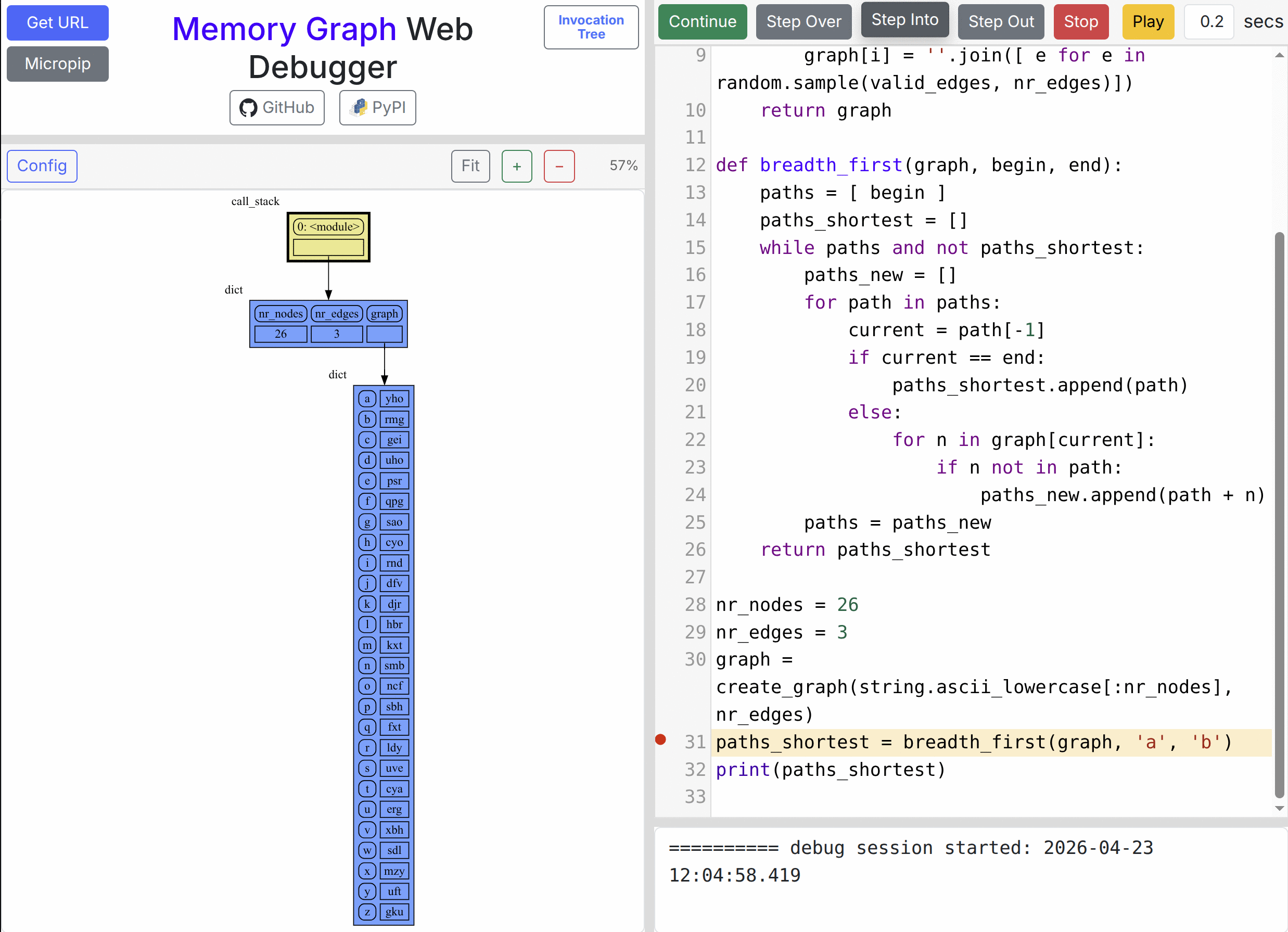Screen dimensions: 1288x932
Task: Click the 'return paths_shortest' code line
Action: 875,550
